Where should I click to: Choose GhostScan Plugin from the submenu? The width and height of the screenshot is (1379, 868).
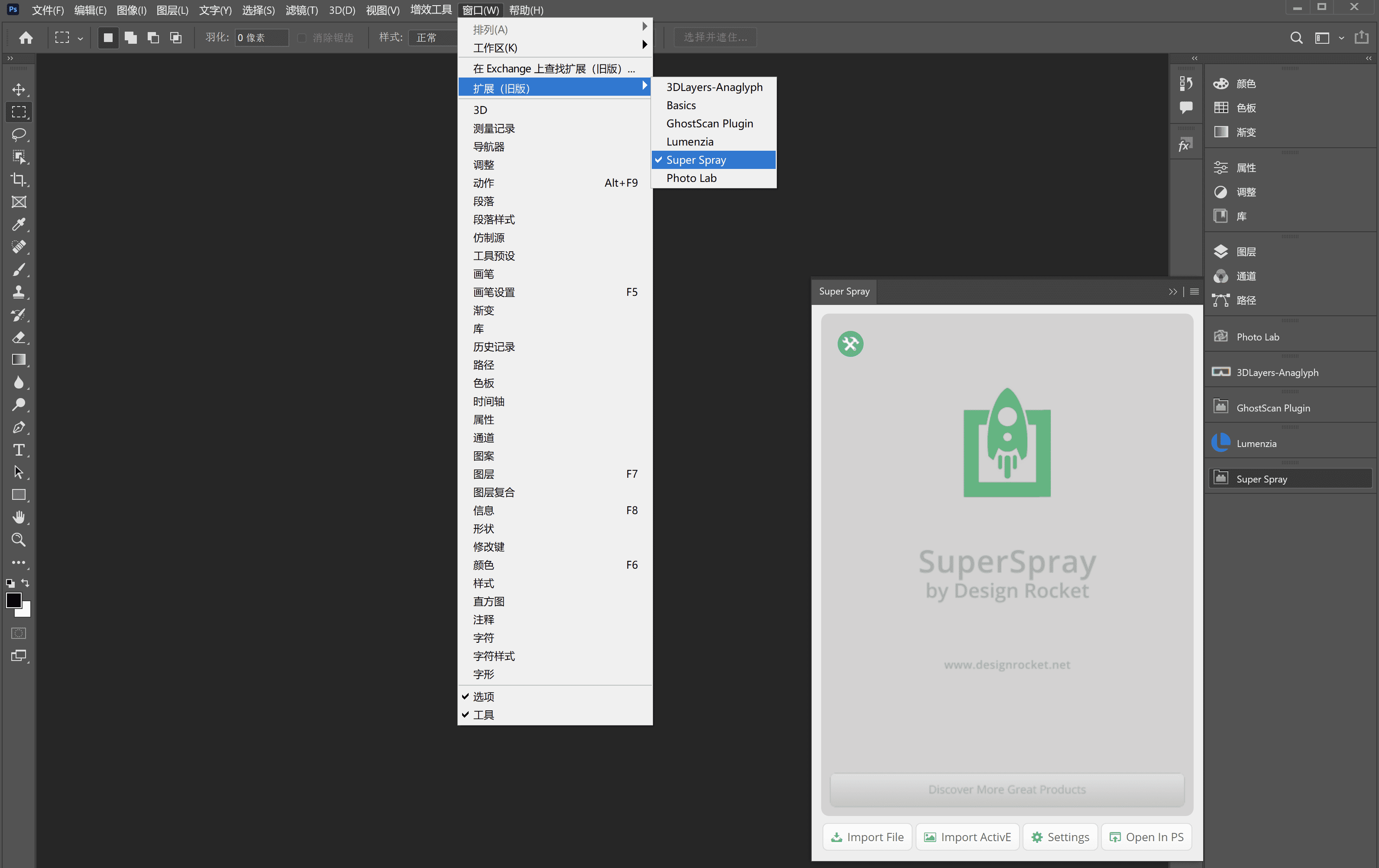(709, 124)
